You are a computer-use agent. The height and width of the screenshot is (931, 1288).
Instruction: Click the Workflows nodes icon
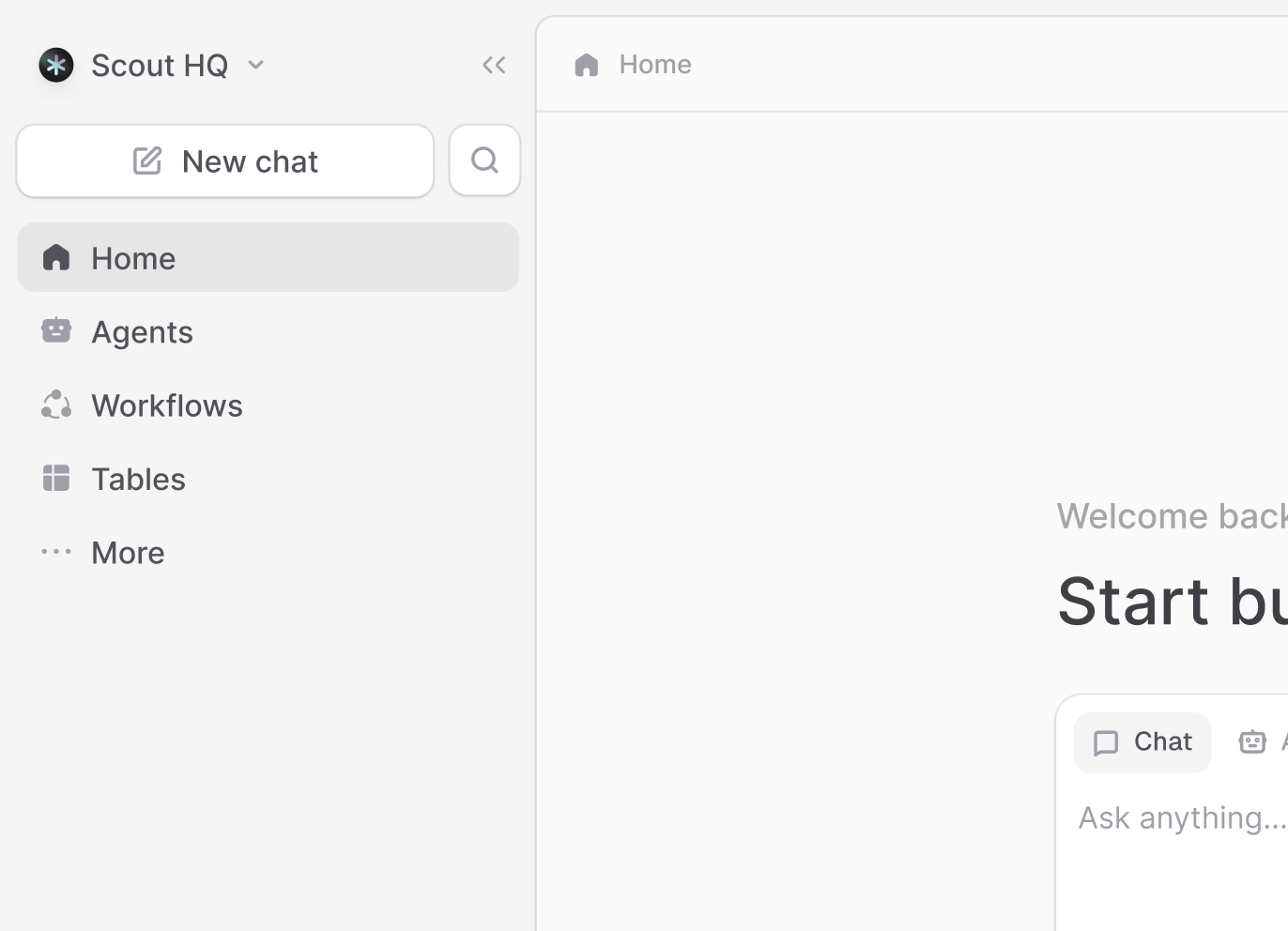coord(56,404)
